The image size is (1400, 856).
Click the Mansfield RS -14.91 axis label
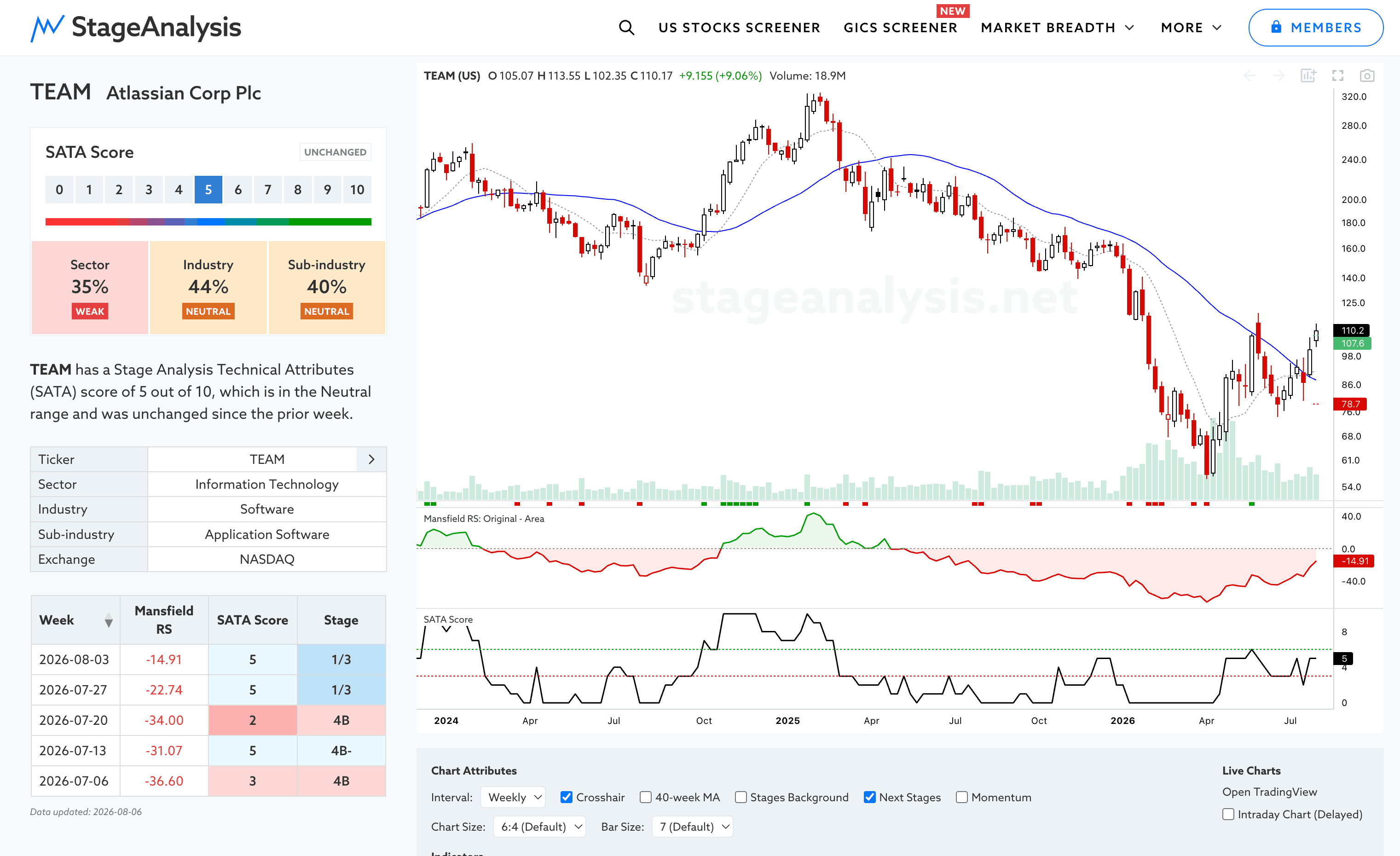(x=1354, y=561)
